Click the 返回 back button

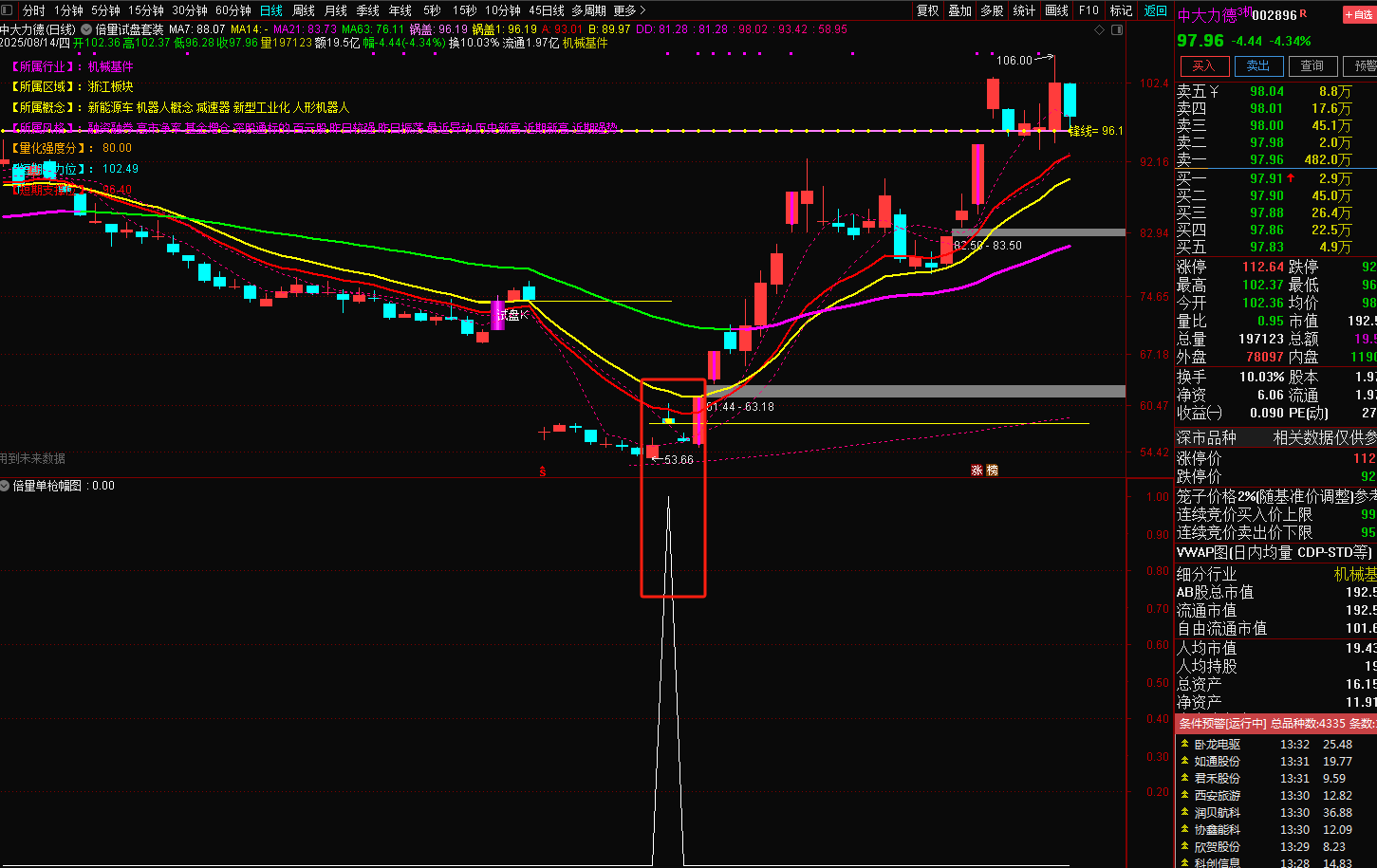click(x=1155, y=10)
